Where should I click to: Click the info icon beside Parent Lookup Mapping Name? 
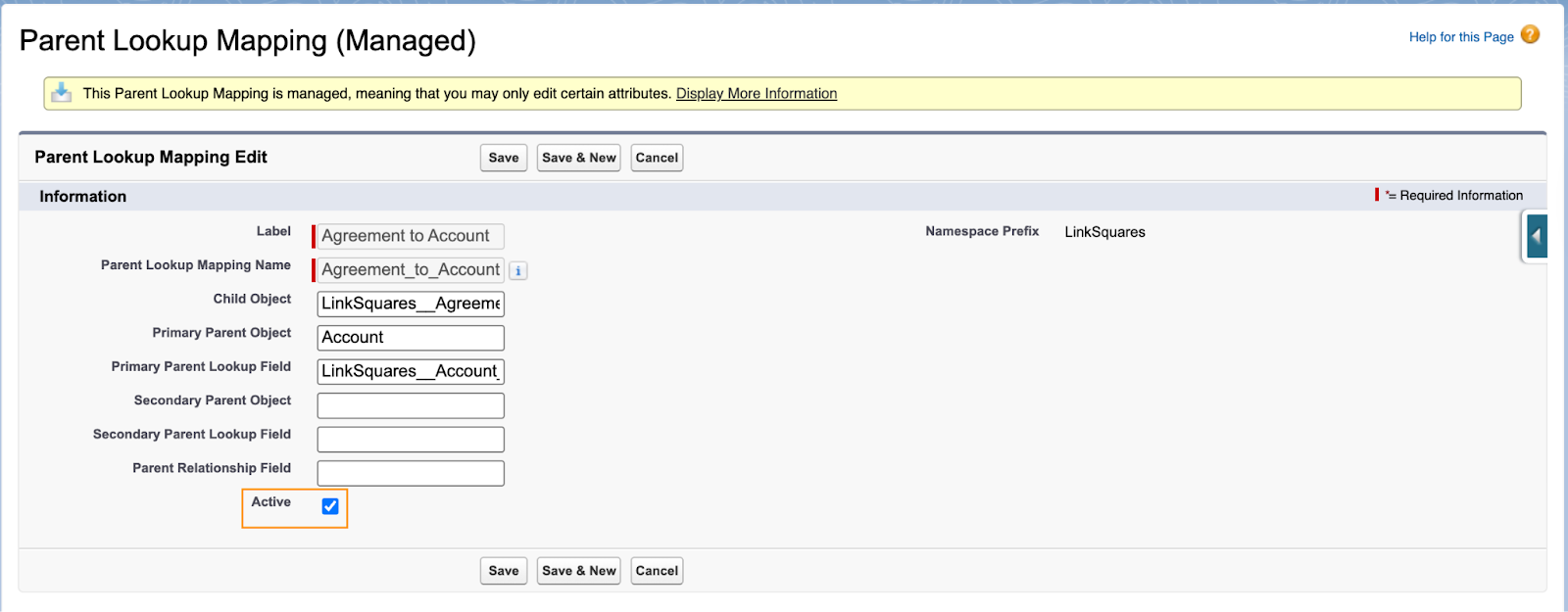518,271
